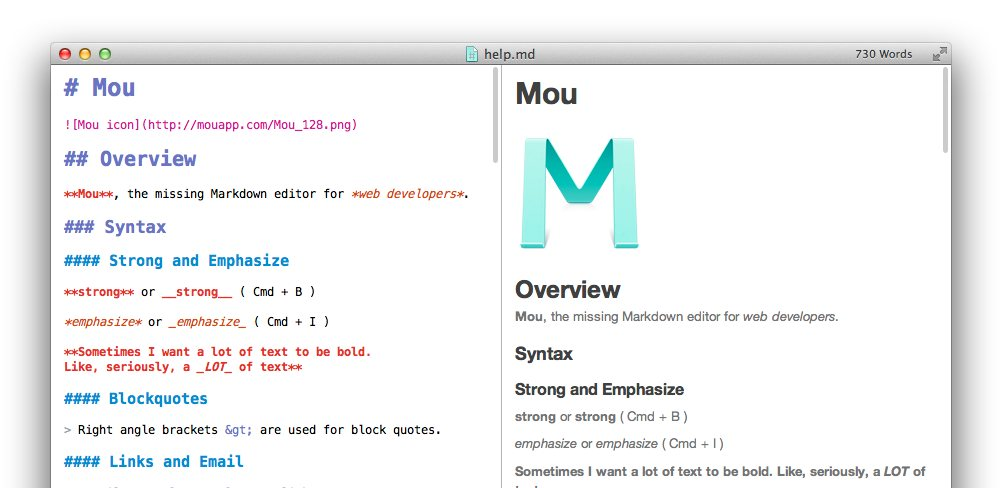Click 'web developers' italic text in preview
Viewport: 1005px width, 488px height.
(789, 316)
